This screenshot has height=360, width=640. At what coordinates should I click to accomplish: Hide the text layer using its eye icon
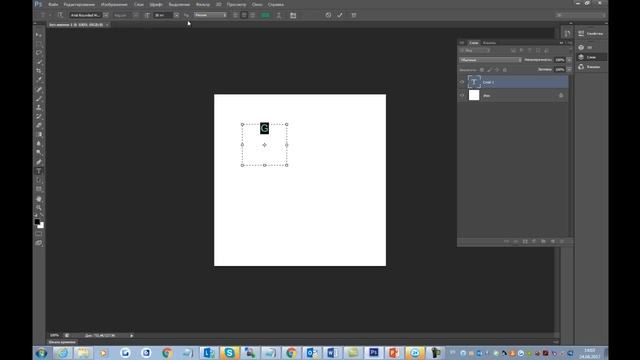coord(462,82)
